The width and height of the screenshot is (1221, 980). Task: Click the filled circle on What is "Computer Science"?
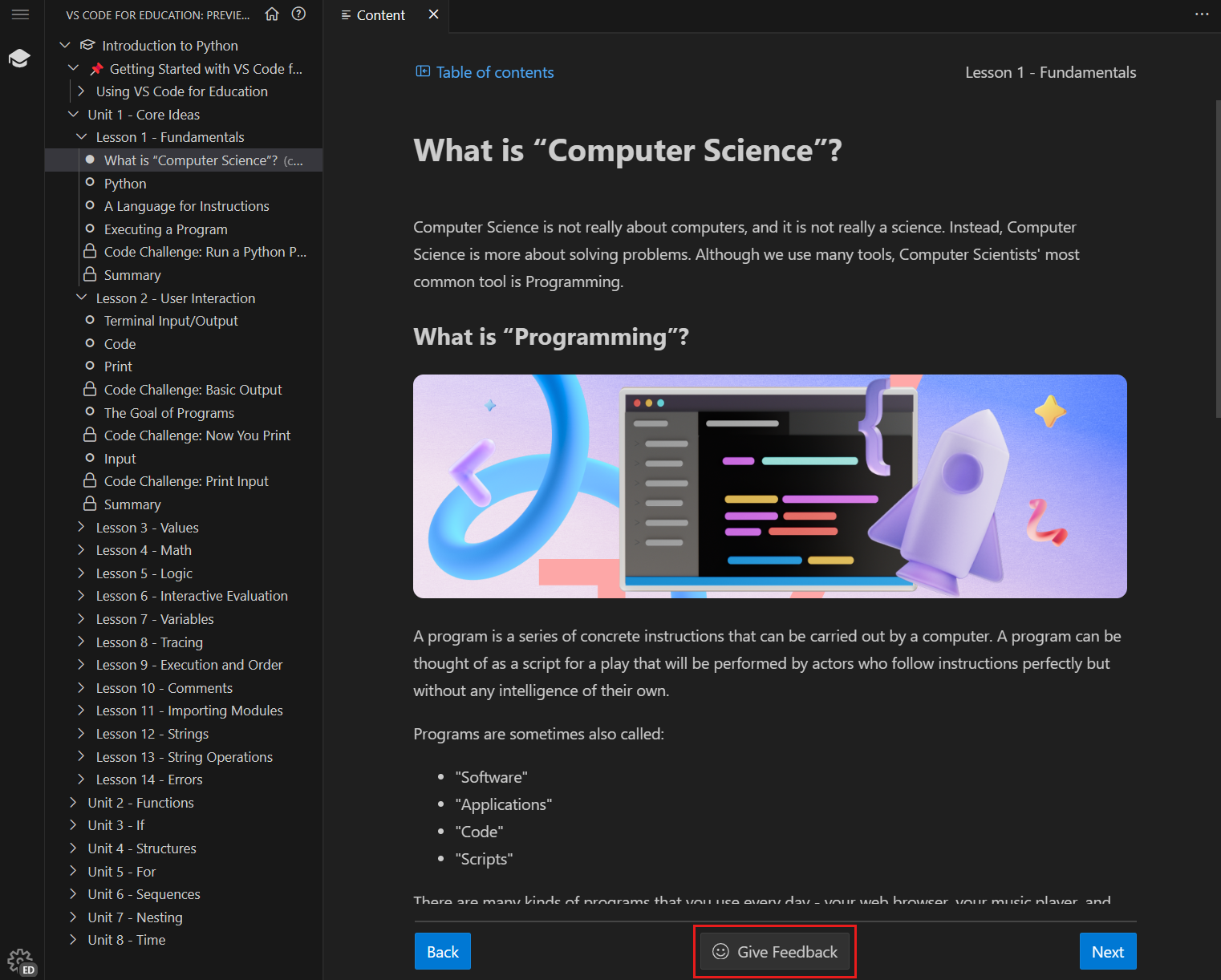[89, 160]
